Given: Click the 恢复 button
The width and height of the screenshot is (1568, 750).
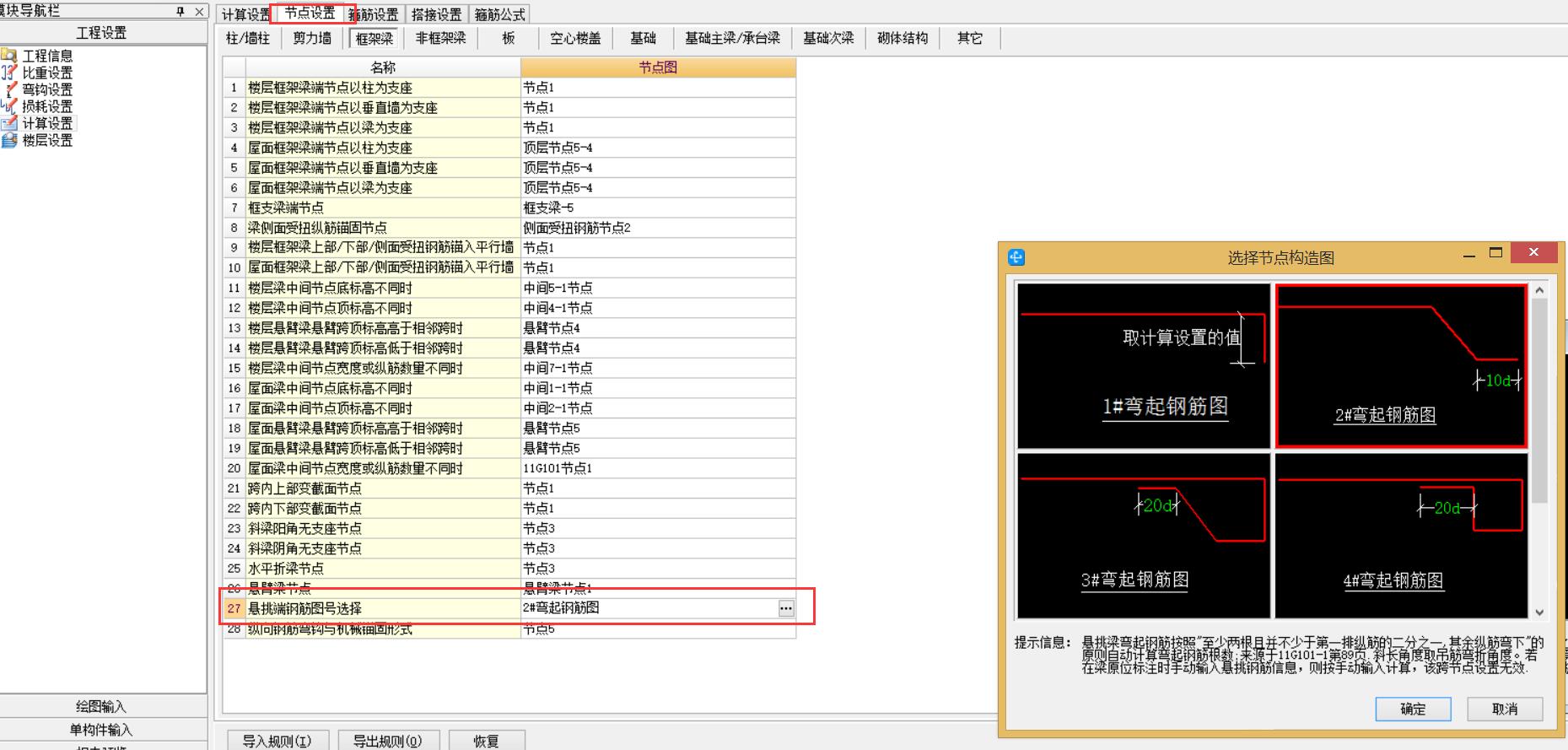Looking at the screenshot, I should click(487, 742).
